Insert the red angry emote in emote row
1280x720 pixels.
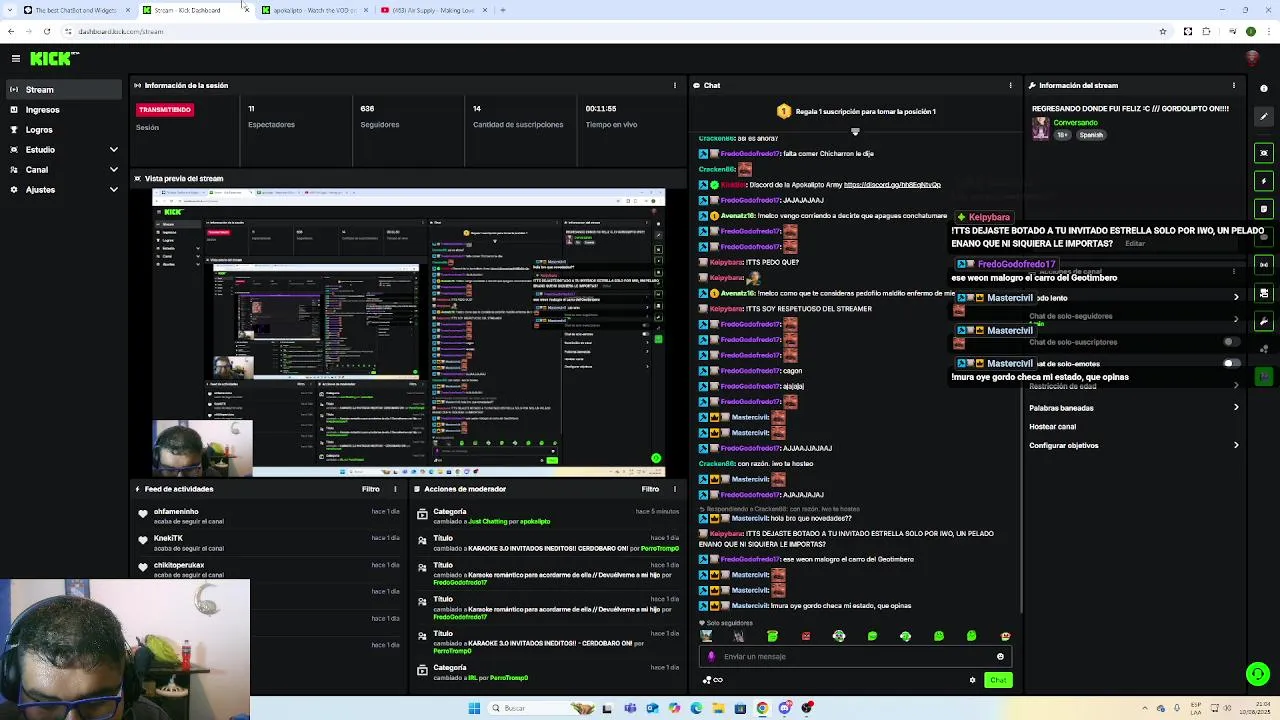[x=806, y=636]
